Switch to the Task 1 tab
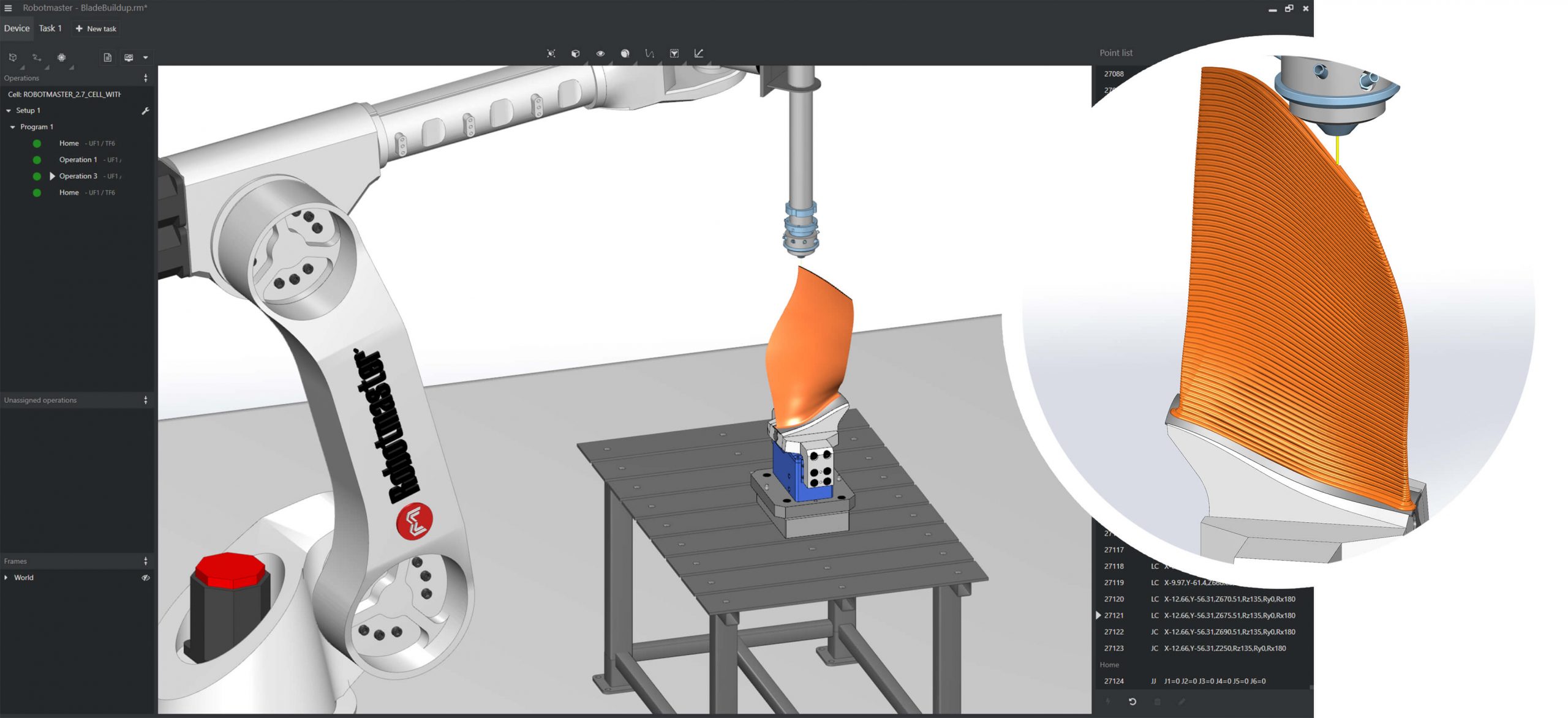Viewport: 1568px width, 718px height. pos(50,28)
